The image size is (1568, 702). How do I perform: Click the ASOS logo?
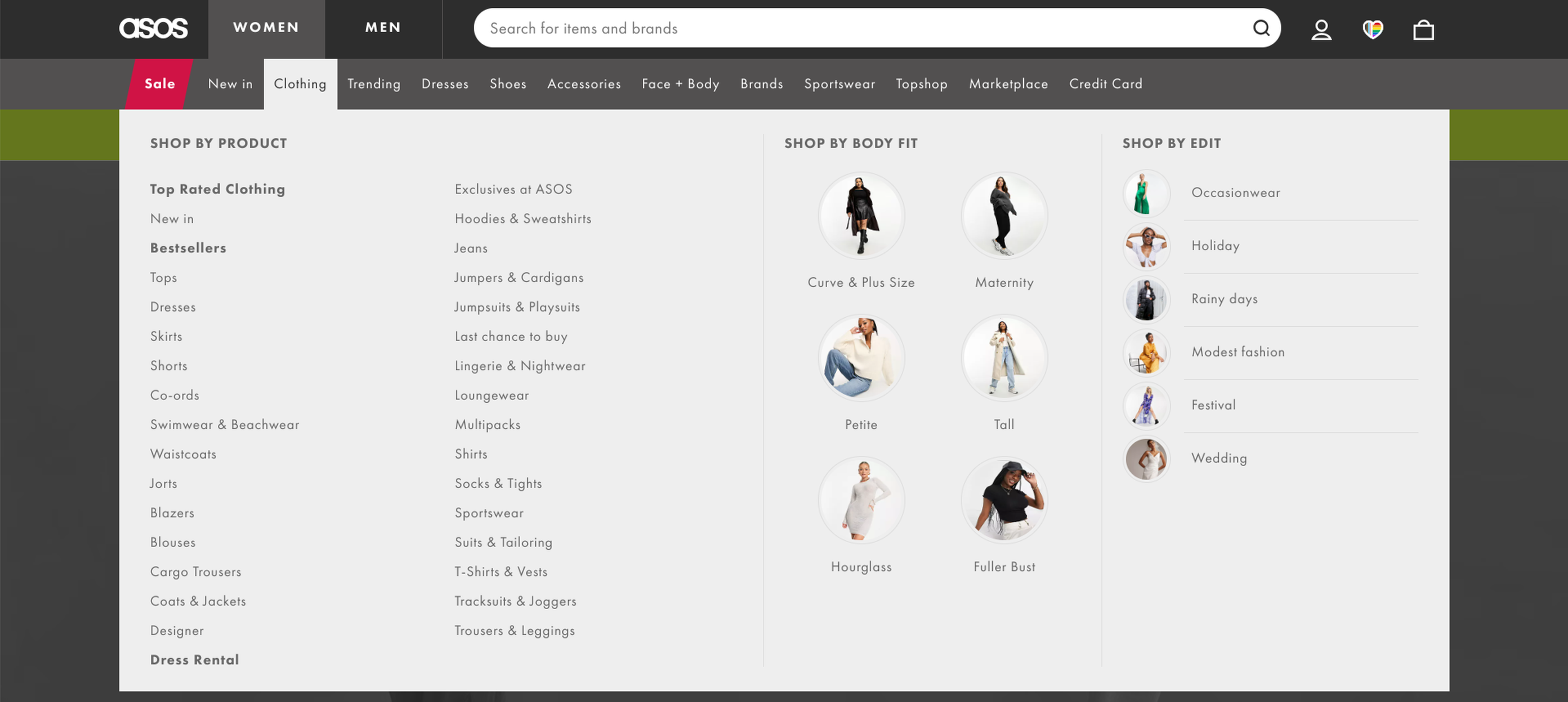[154, 28]
